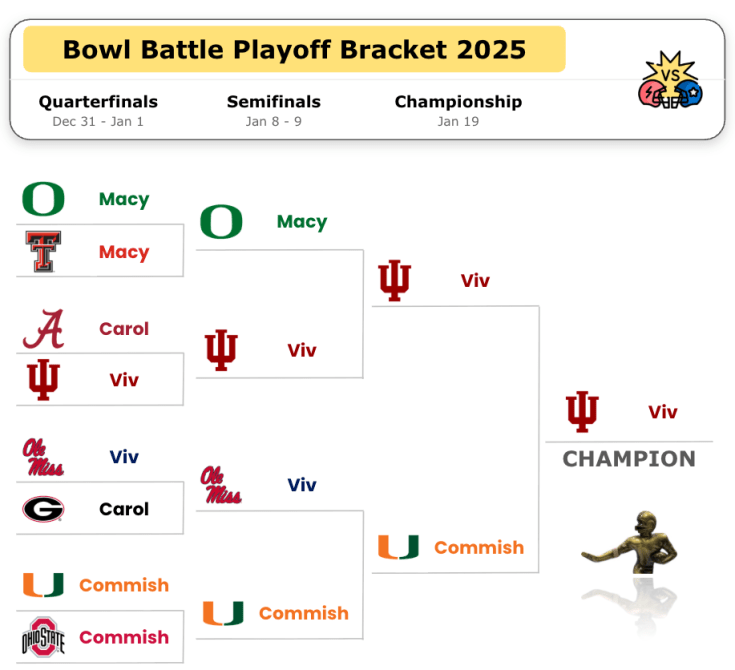Select the Quarterfinals round heading
The width and height of the screenshot is (735, 670).
(x=98, y=102)
